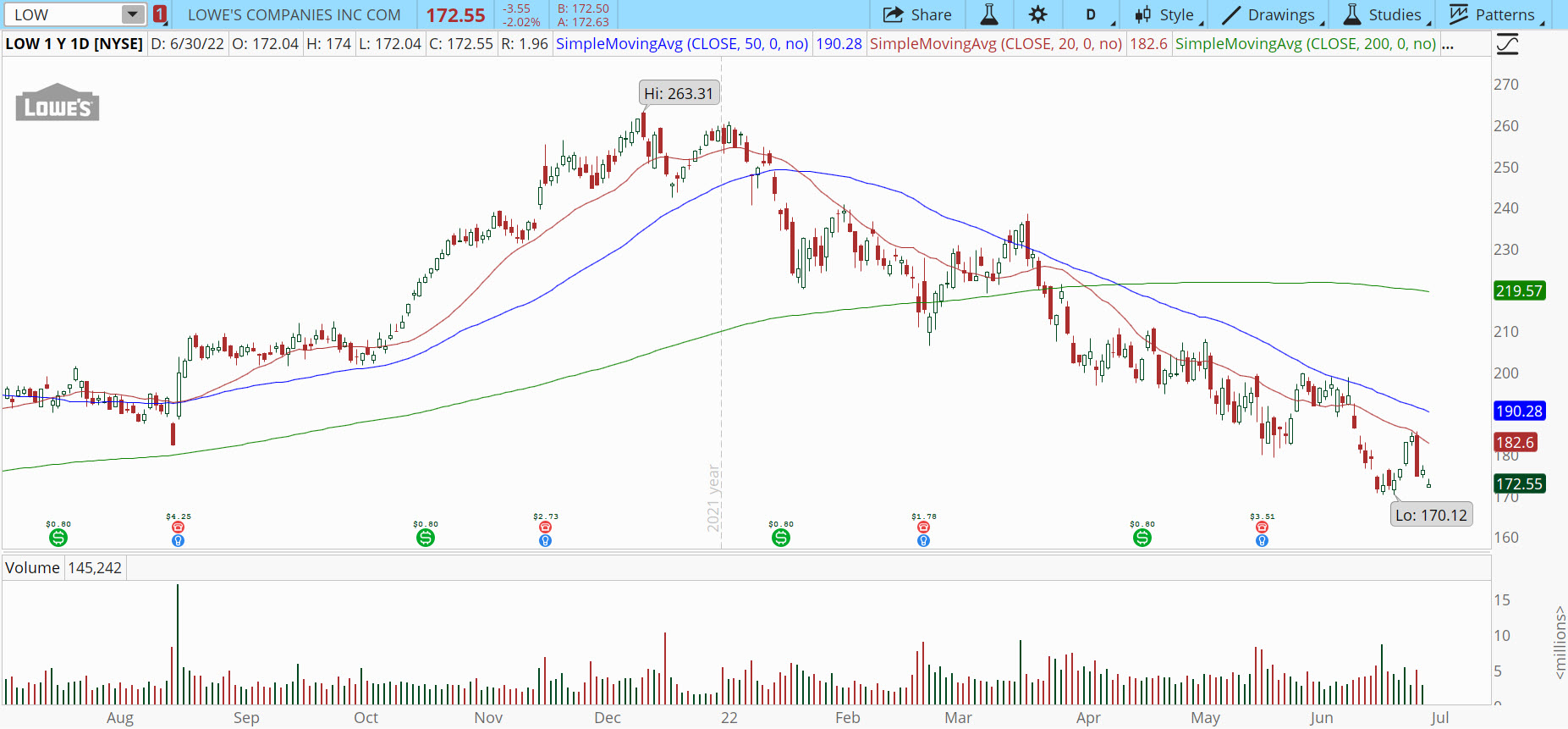Click the B: 172.50 bid quote
The height and width of the screenshot is (729, 1568).
point(583,8)
